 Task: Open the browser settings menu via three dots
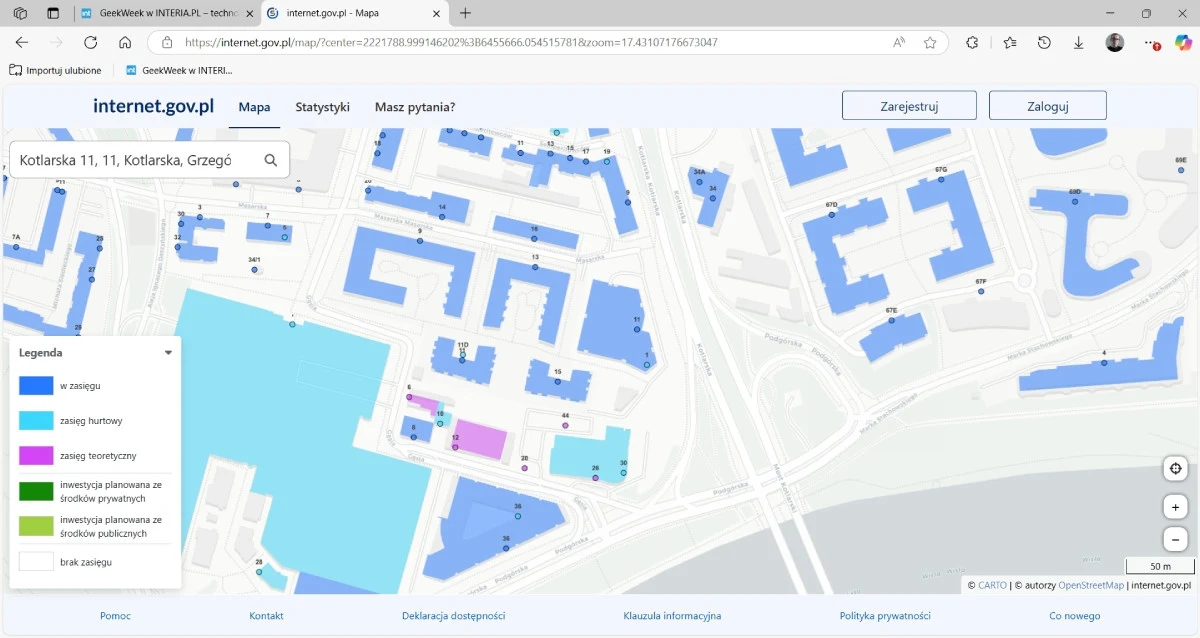1150,43
